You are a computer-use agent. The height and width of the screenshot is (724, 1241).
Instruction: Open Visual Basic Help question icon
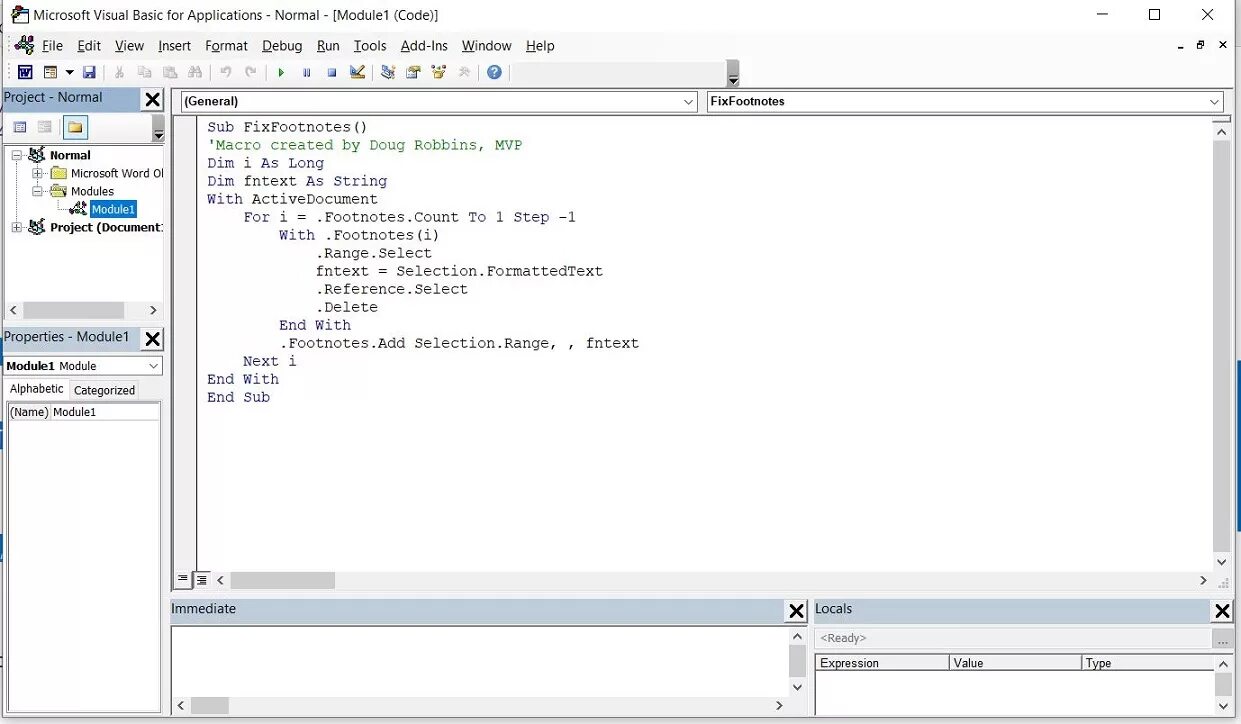pos(494,72)
